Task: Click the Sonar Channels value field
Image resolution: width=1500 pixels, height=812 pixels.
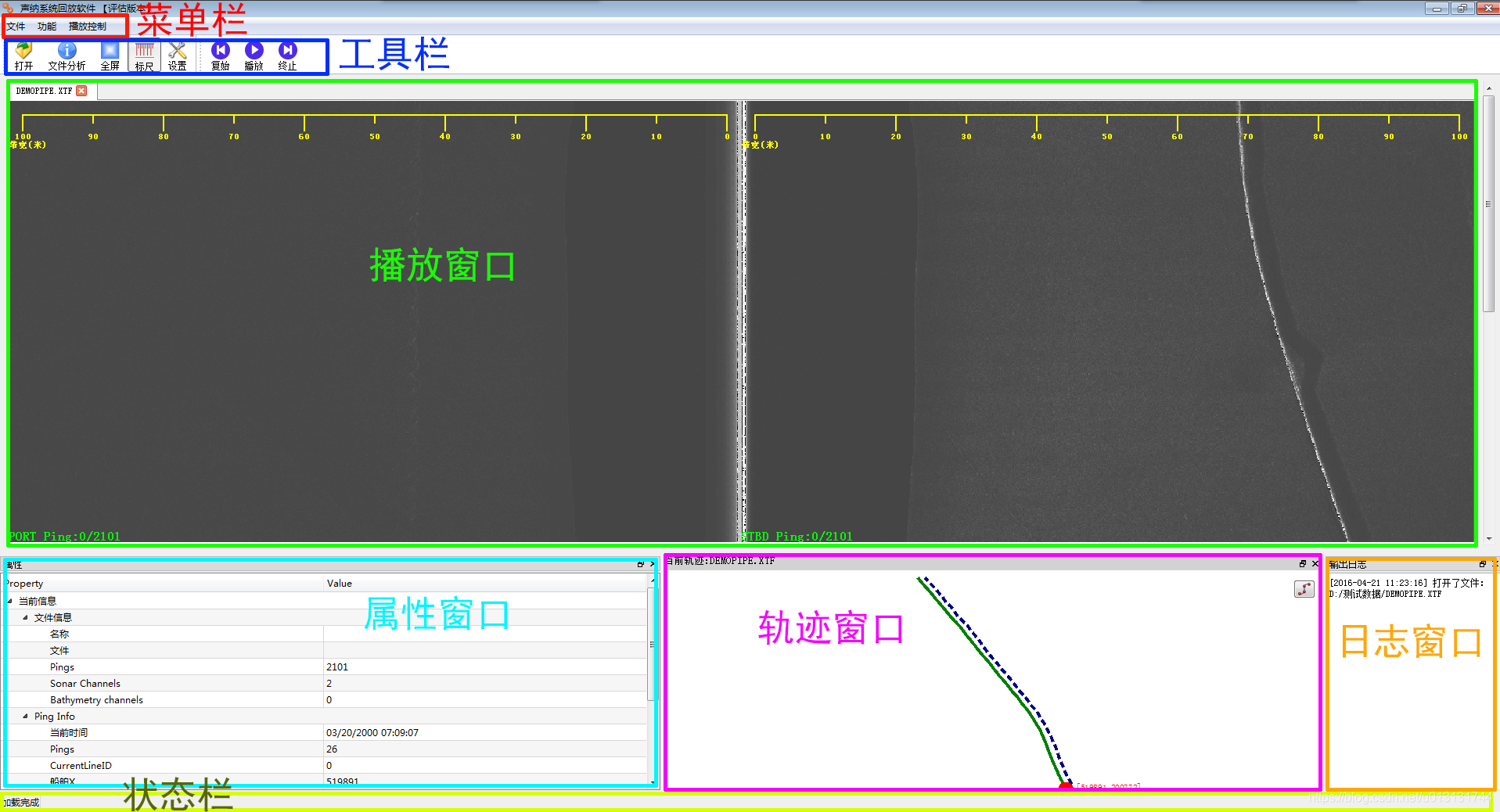Action: [x=391, y=683]
